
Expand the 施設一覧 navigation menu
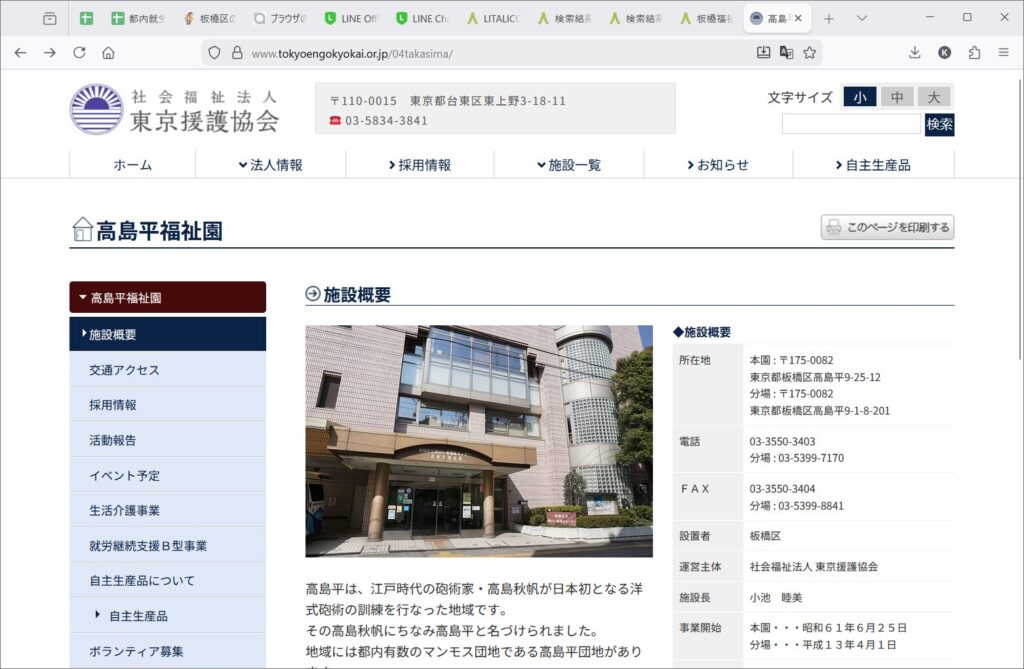pos(568,165)
